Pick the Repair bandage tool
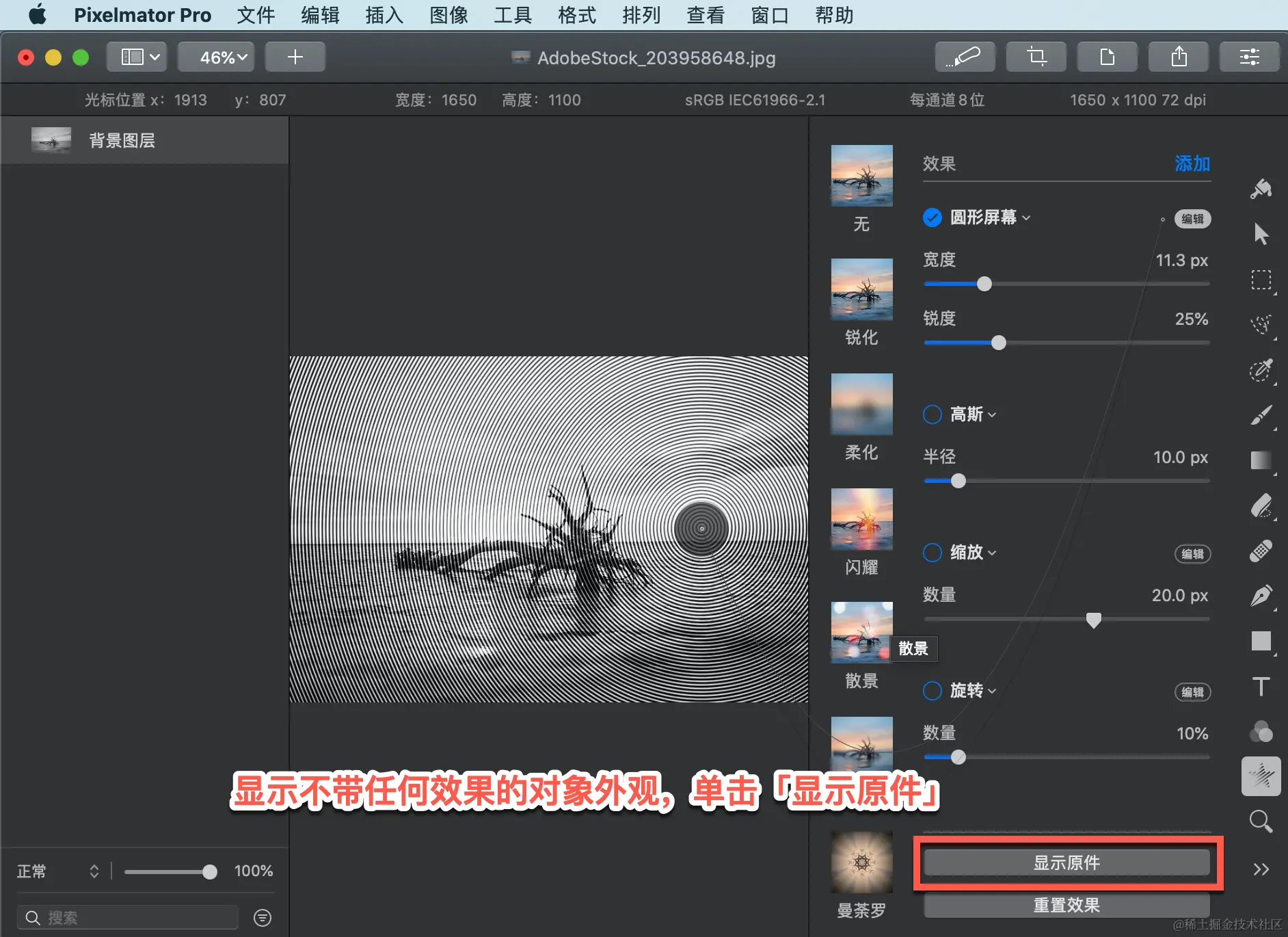 coord(1261,551)
